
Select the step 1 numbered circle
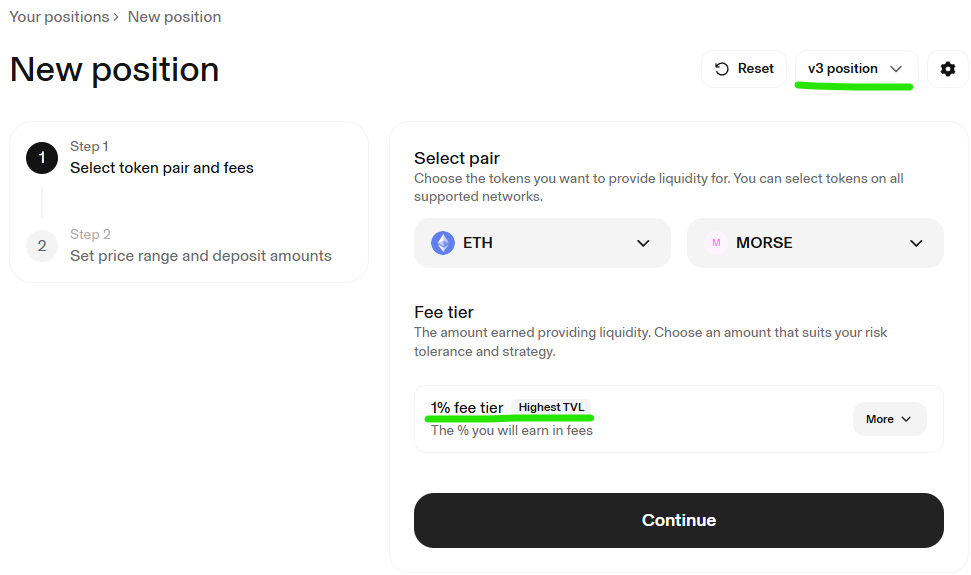42,158
